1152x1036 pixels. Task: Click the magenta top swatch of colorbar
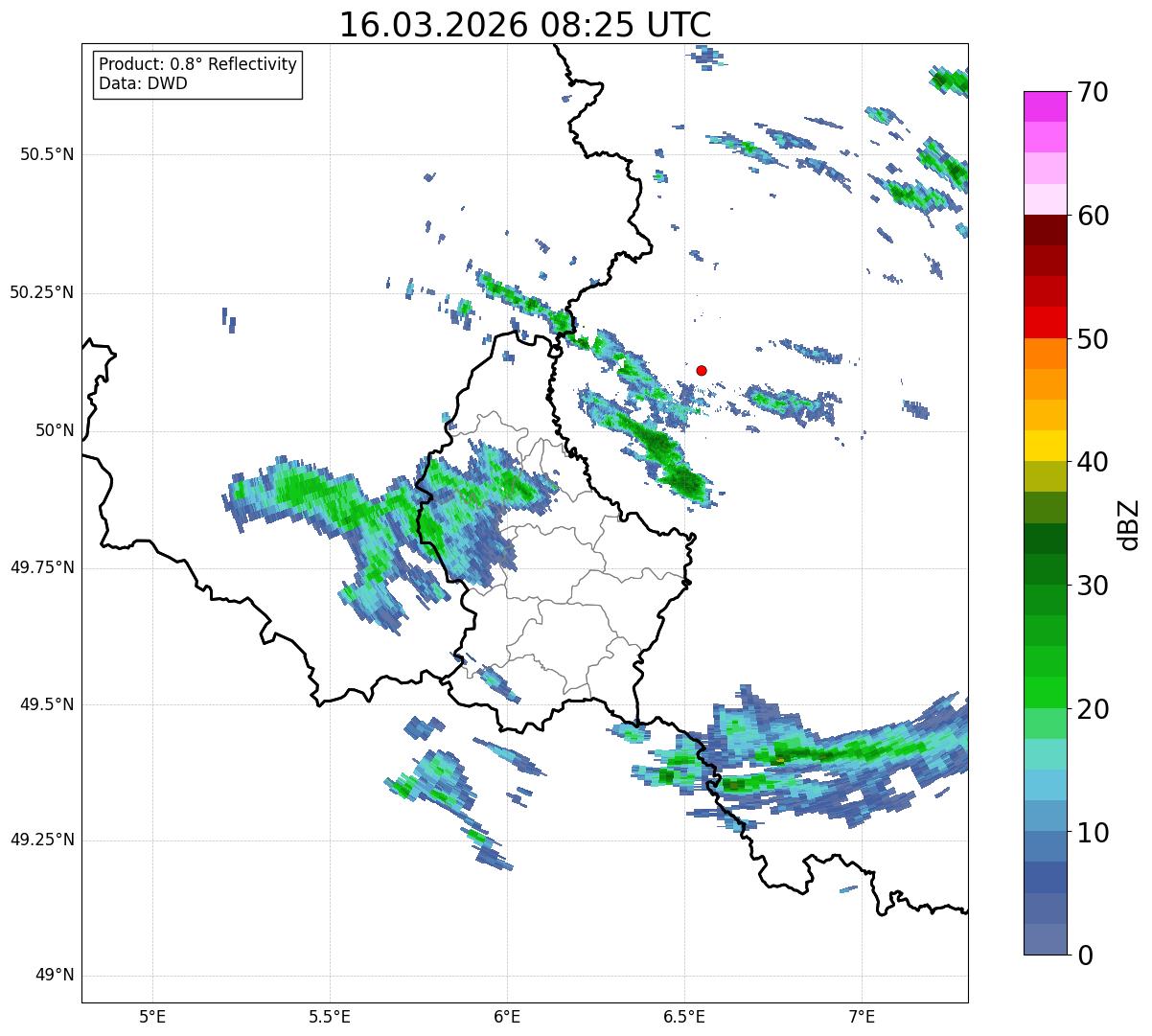[1045, 106]
